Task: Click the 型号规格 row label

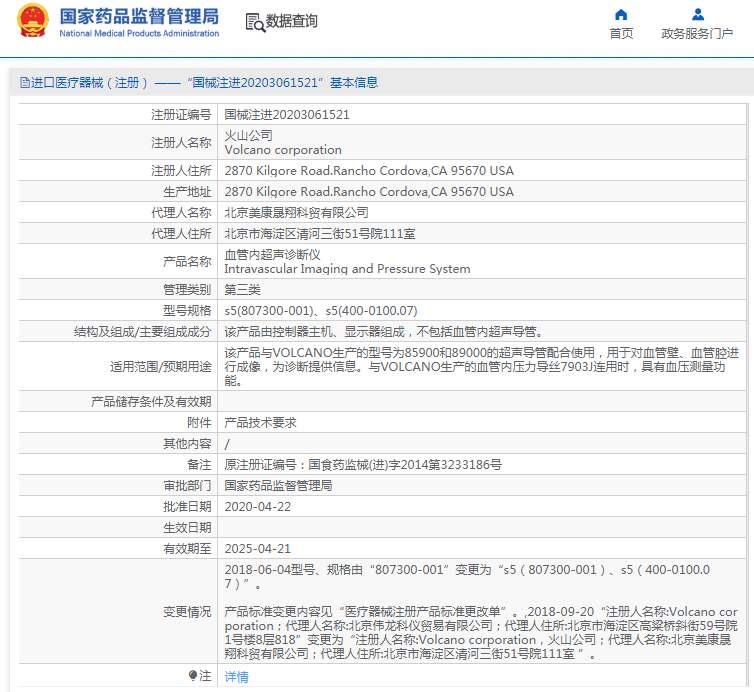Action: (x=187, y=311)
